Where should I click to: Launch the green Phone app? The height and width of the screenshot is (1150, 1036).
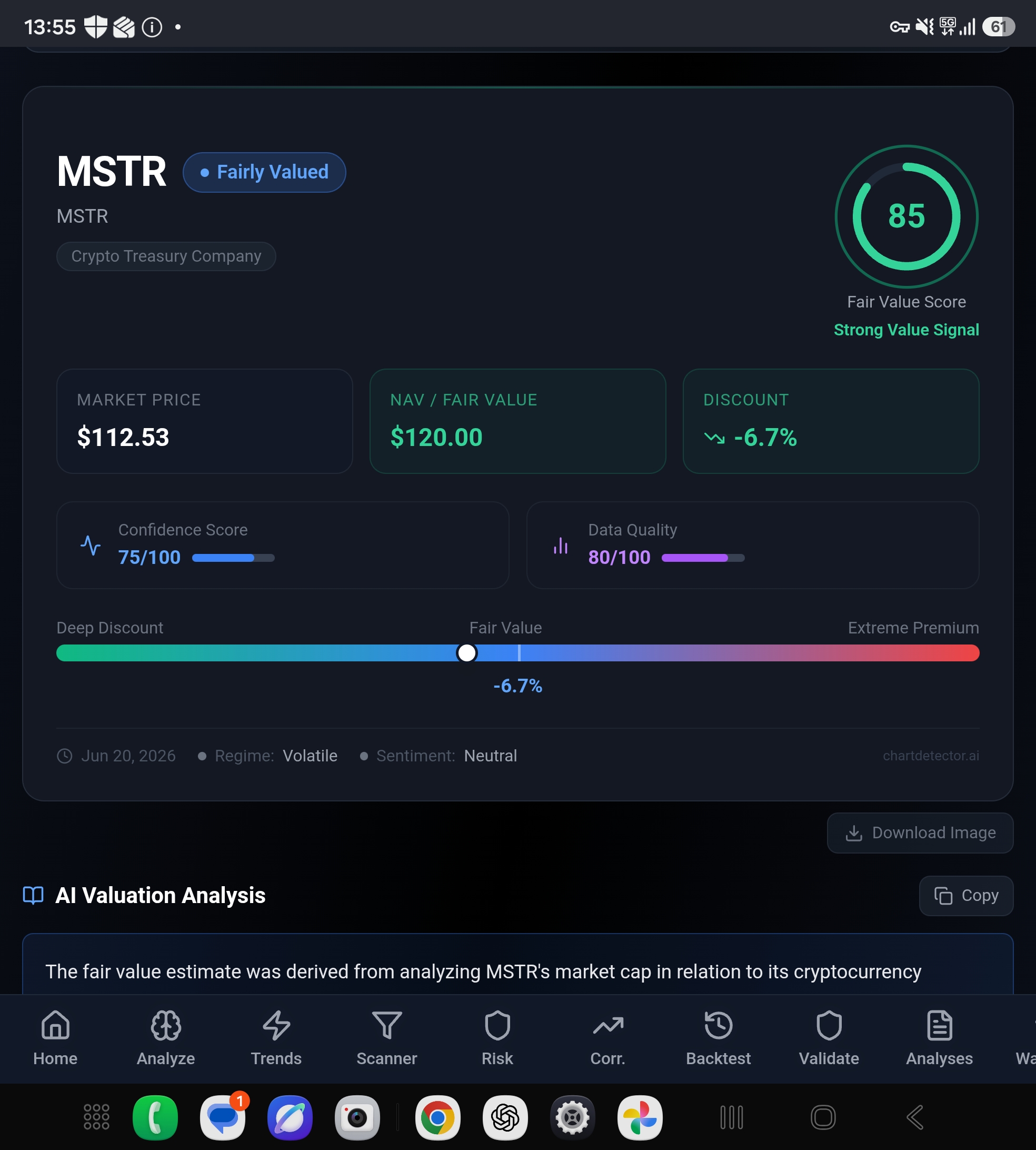pyautogui.click(x=155, y=1117)
